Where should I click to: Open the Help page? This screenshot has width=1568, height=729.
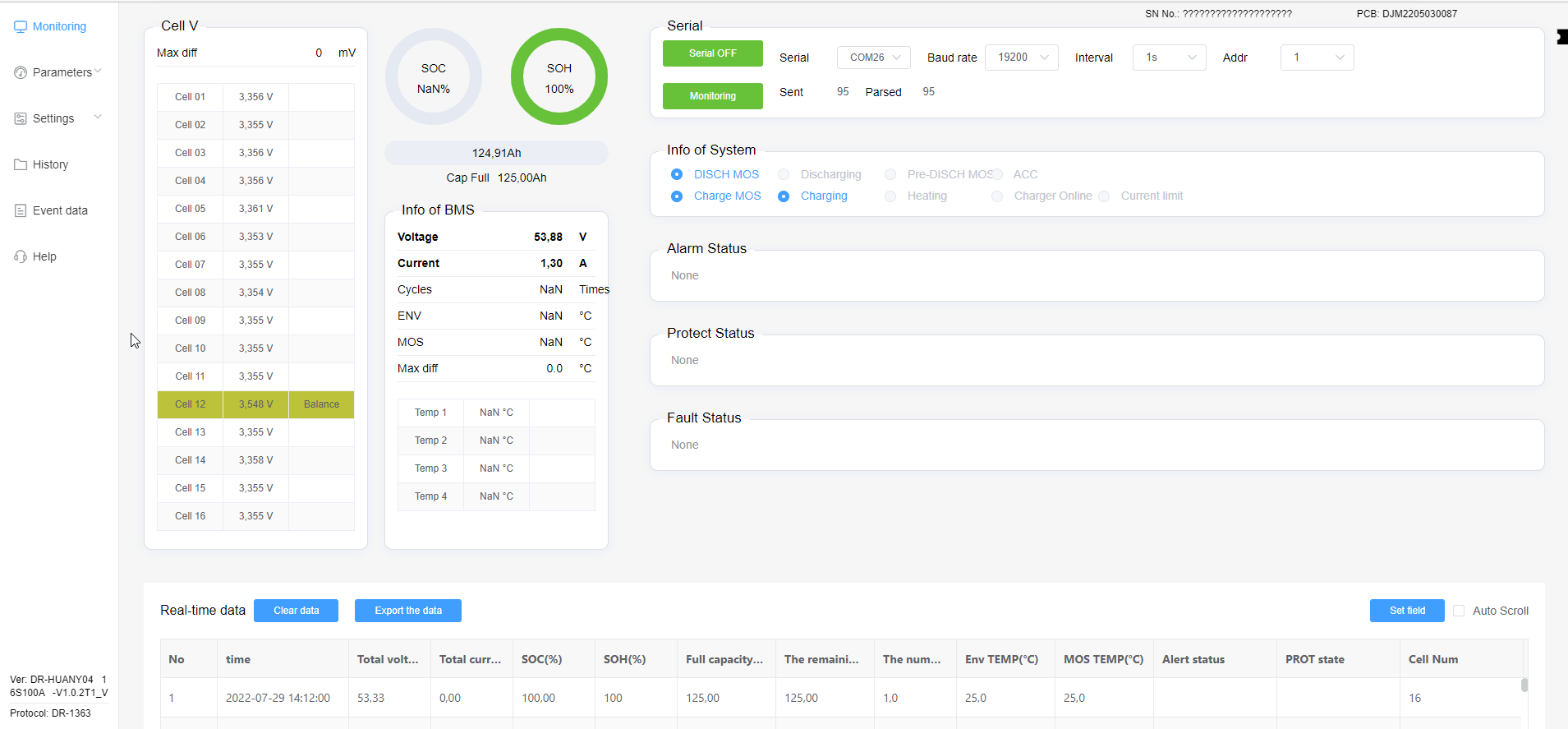point(44,256)
